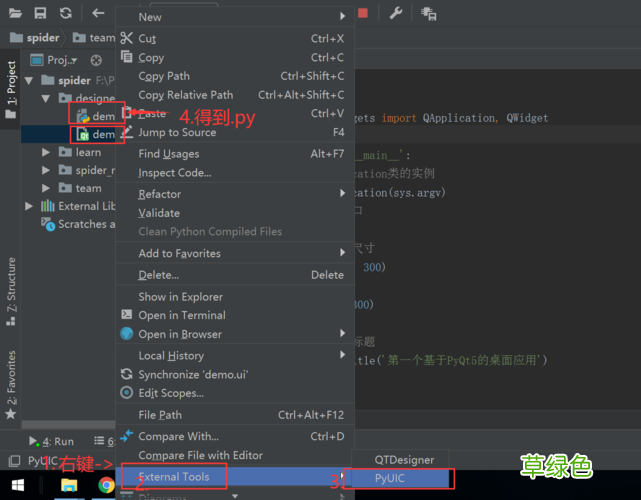Collapse the spider root folder

(30, 80)
